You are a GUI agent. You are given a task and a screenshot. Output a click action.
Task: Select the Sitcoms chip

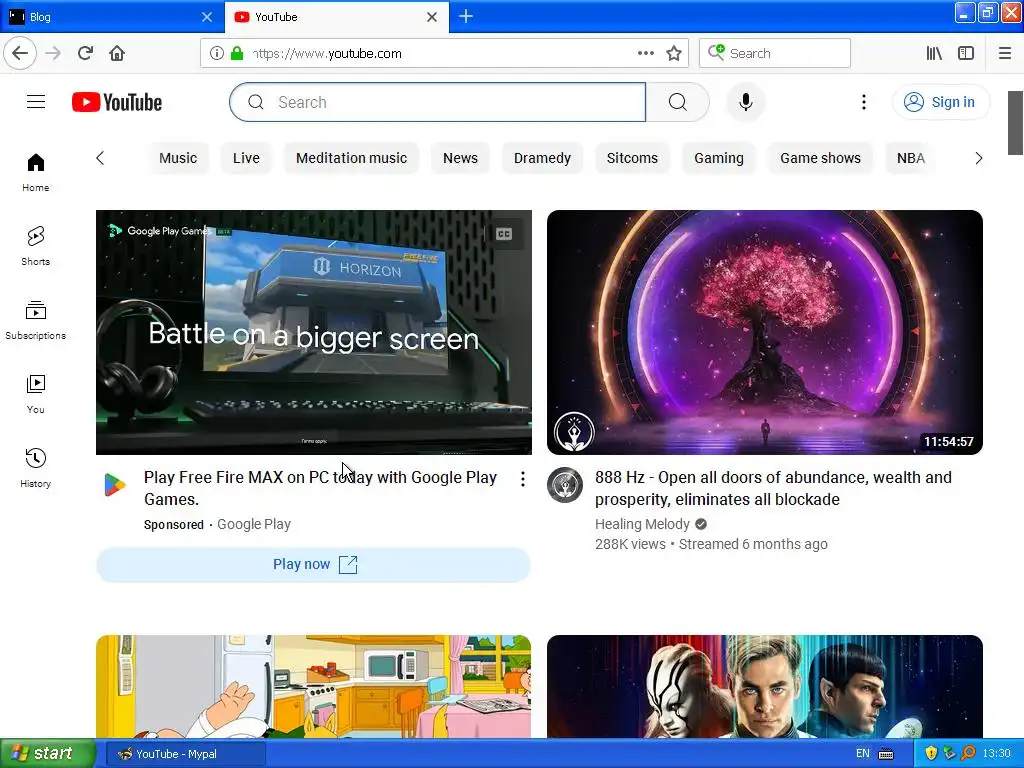632,158
